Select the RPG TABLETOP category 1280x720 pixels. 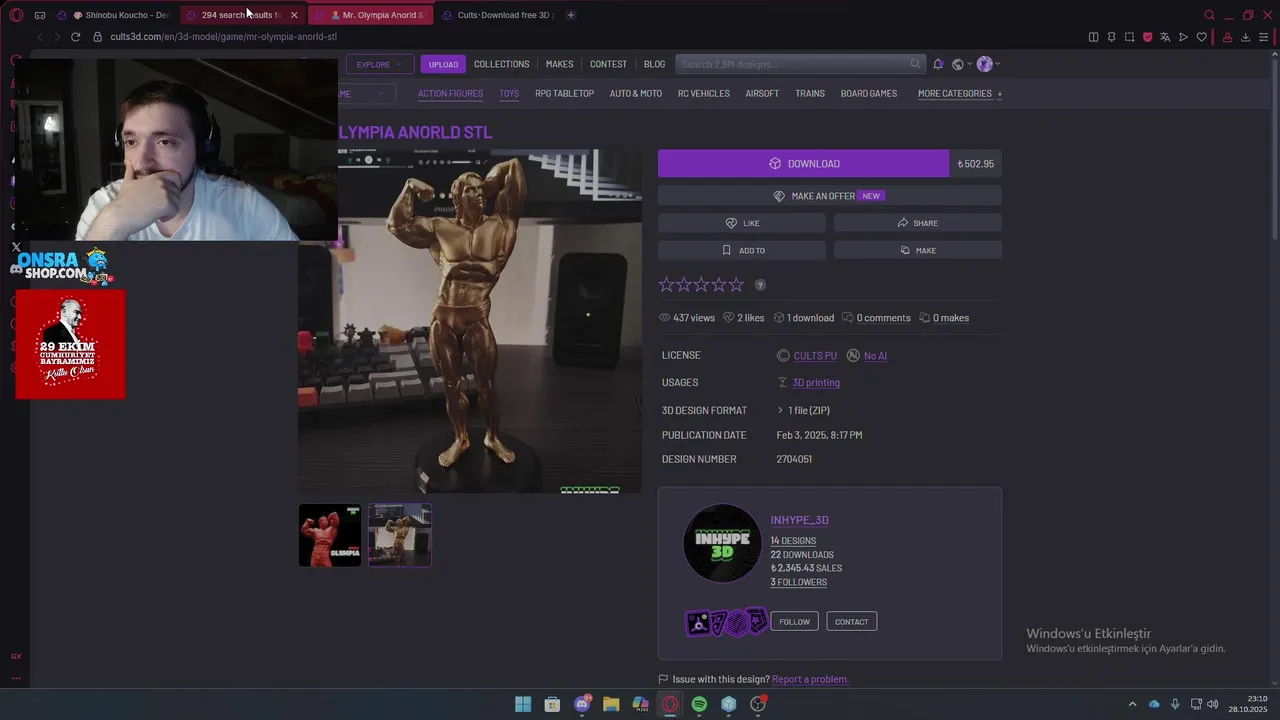pyautogui.click(x=564, y=93)
